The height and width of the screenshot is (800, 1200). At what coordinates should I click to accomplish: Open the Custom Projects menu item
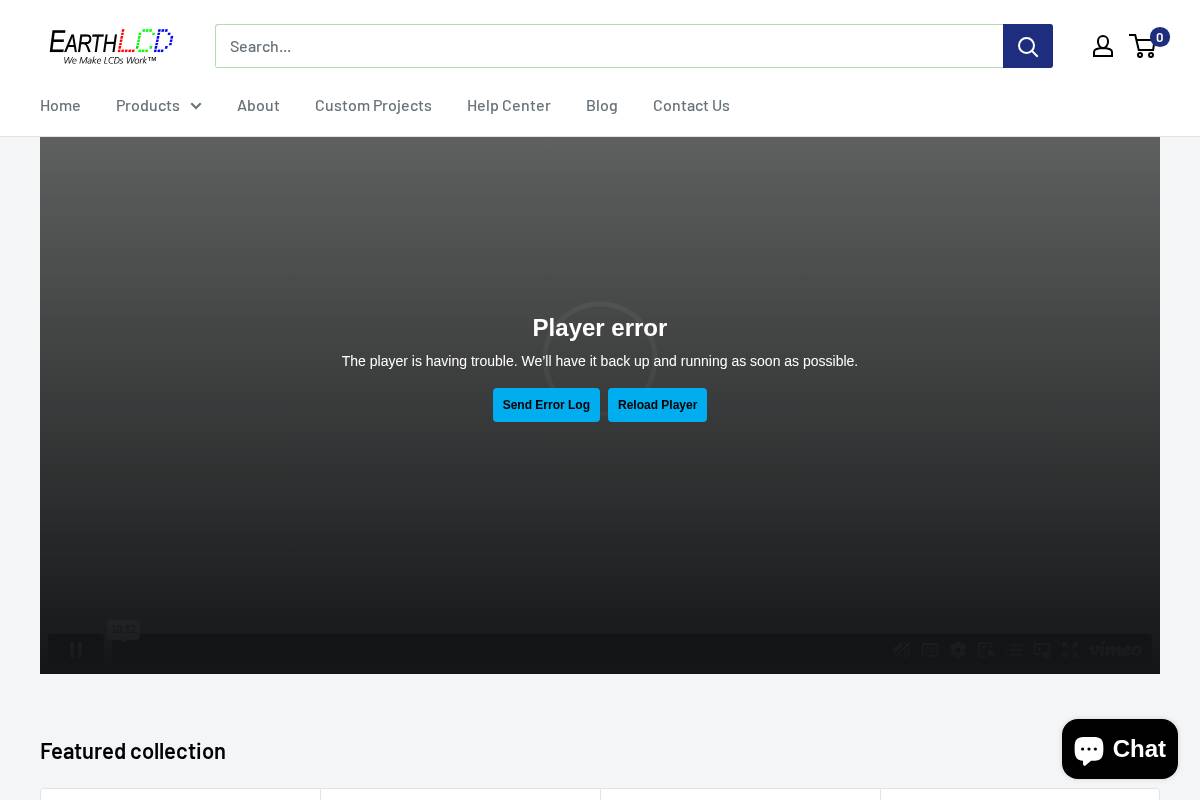click(x=373, y=105)
